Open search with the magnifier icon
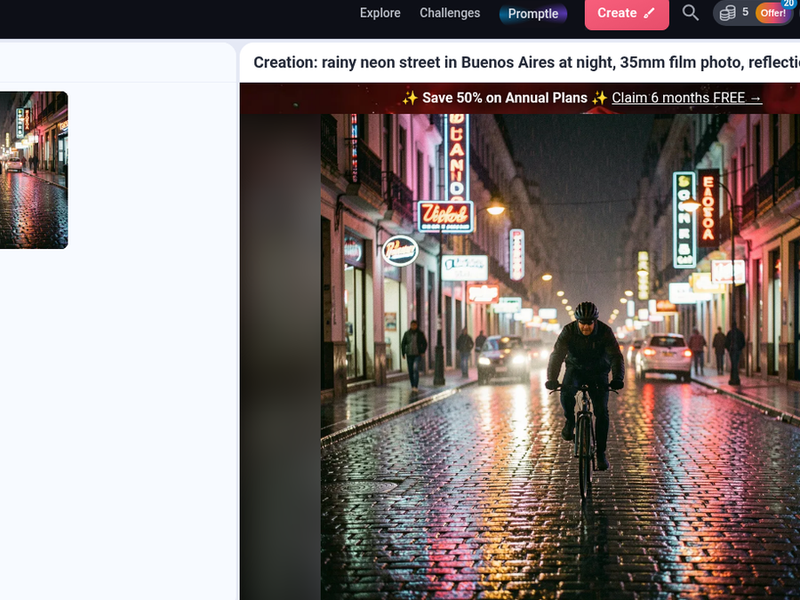The height and width of the screenshot is (600, 800). click(690, 12)
